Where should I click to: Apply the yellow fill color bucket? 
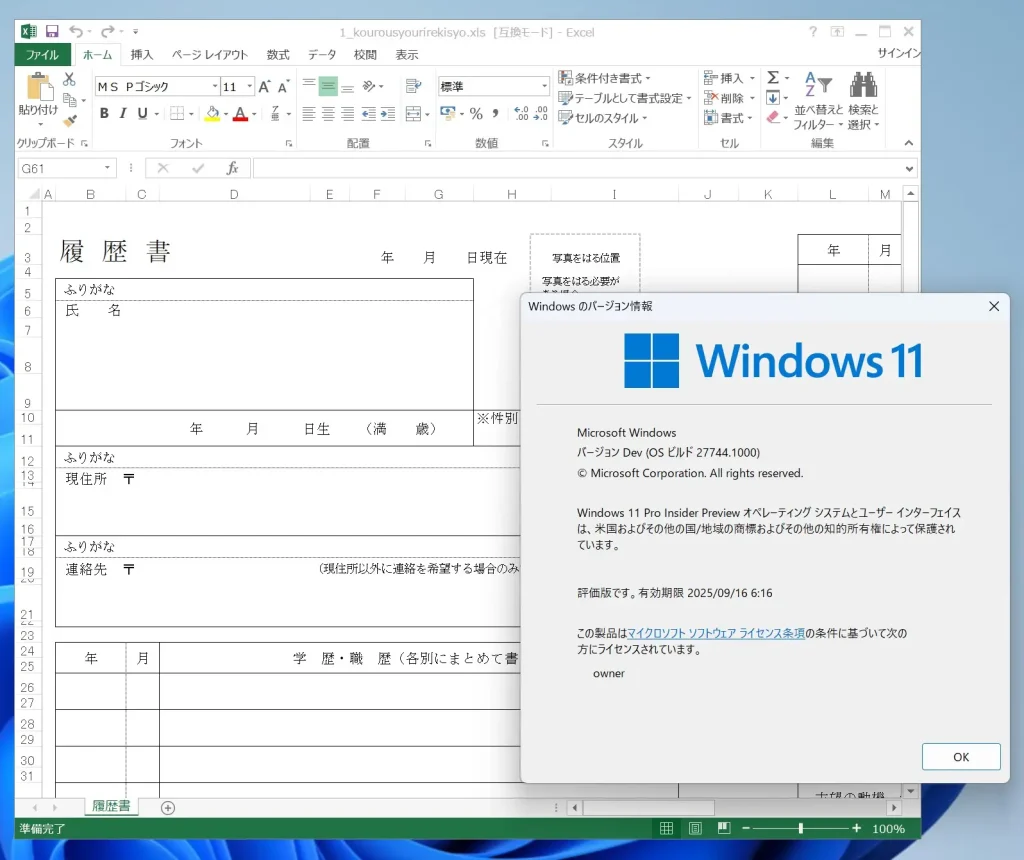(x=212, y=114)
